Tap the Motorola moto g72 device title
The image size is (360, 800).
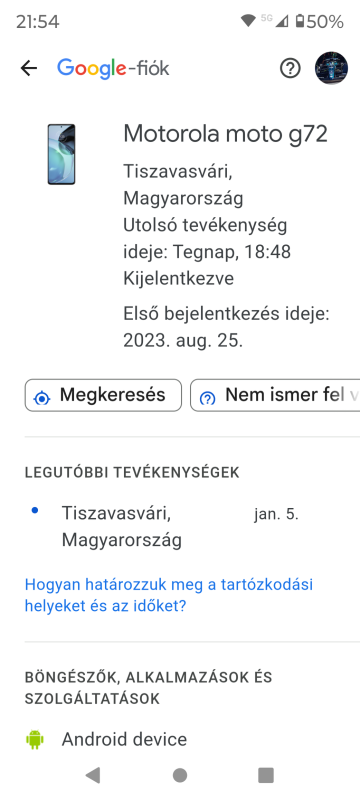(x=225, y=134)
